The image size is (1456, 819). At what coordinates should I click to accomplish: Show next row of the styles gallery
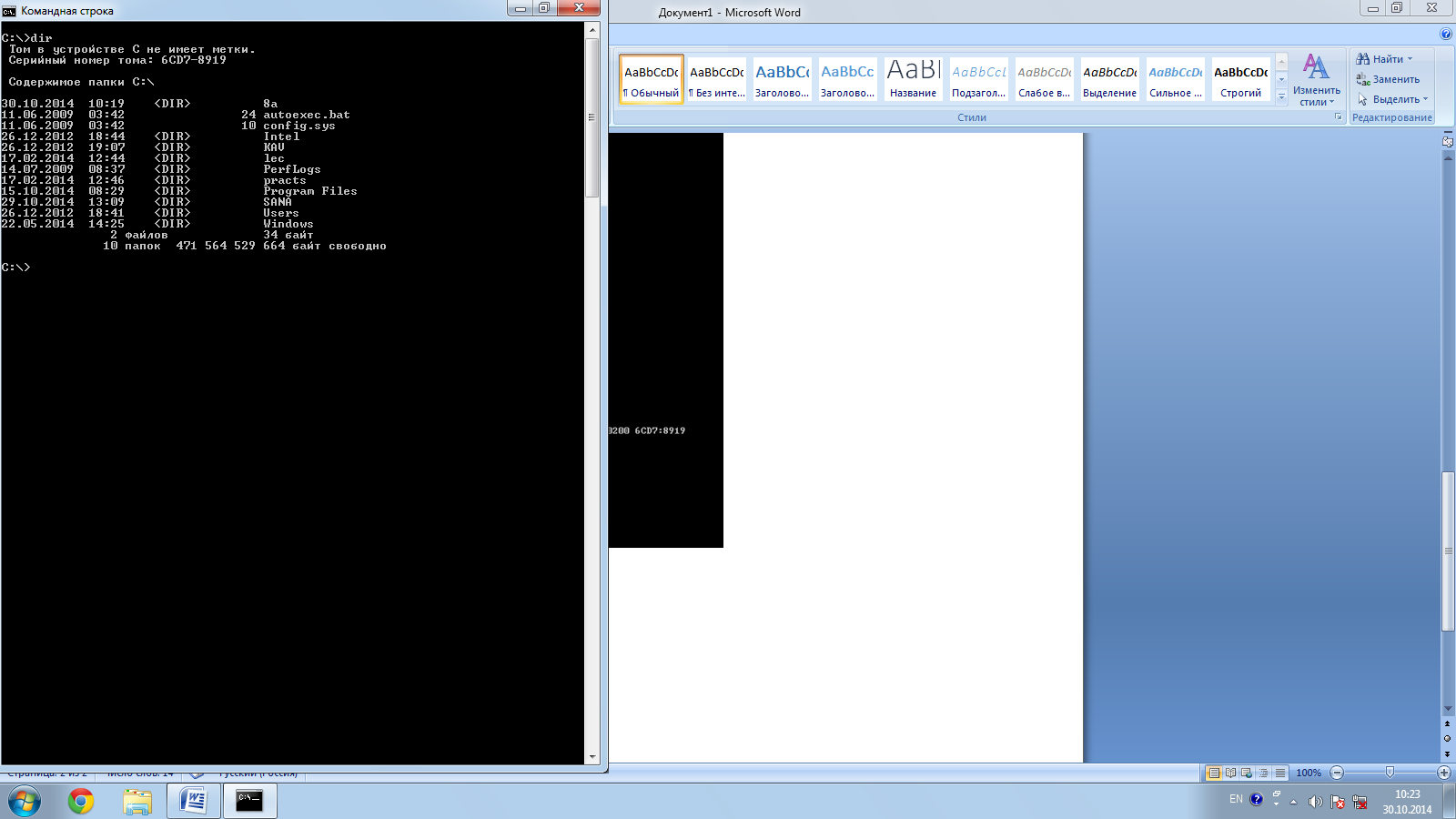(1281, 80)
